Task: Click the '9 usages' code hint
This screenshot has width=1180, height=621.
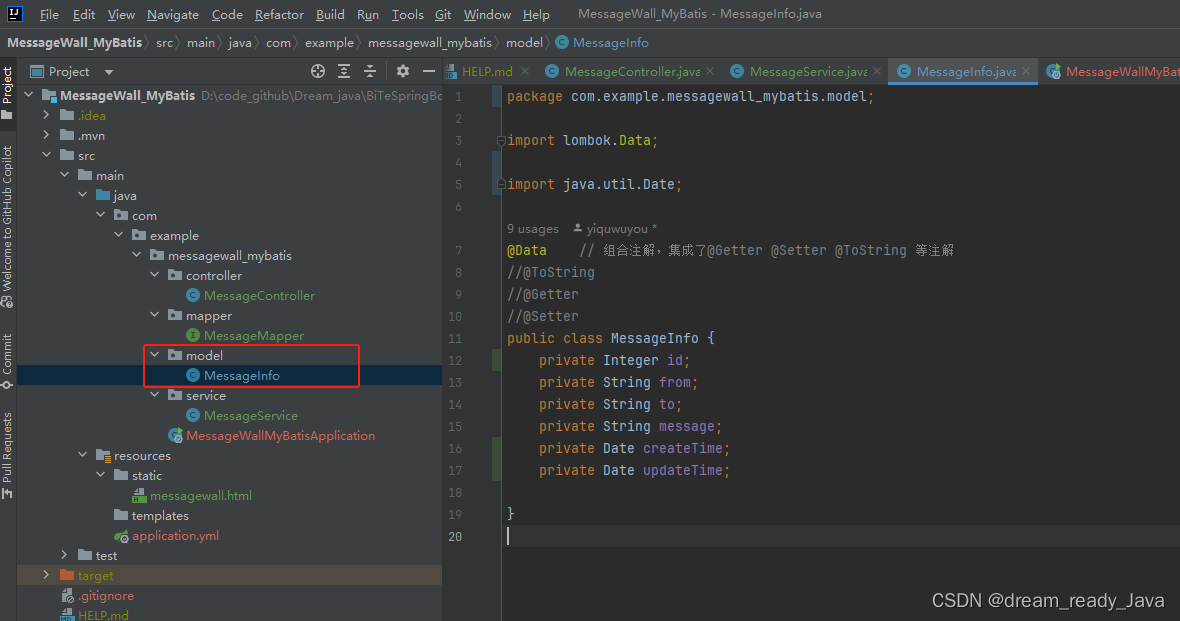Action: 533,229
